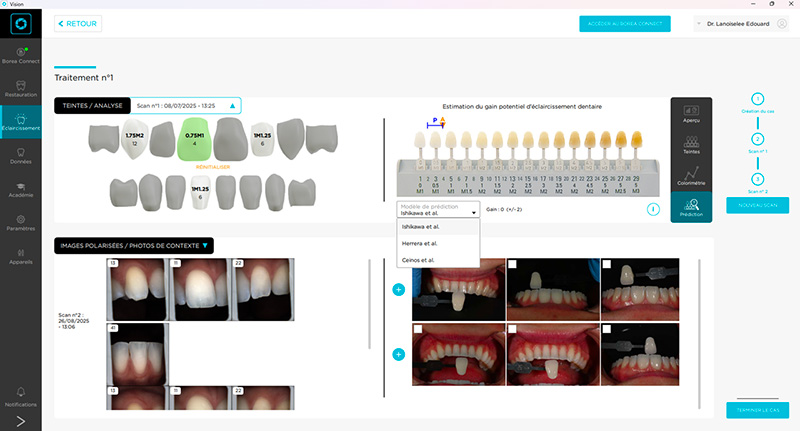Open the Aperçu panel tab
This screenshot has height=431, width=800.
[691, 114]
